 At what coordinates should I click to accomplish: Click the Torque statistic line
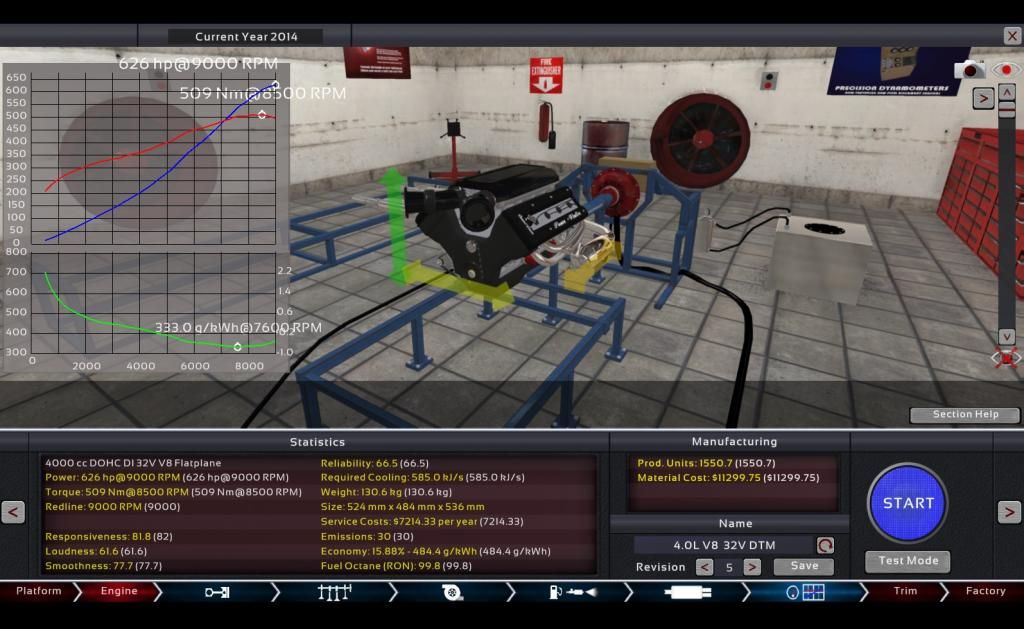[173, 492]
